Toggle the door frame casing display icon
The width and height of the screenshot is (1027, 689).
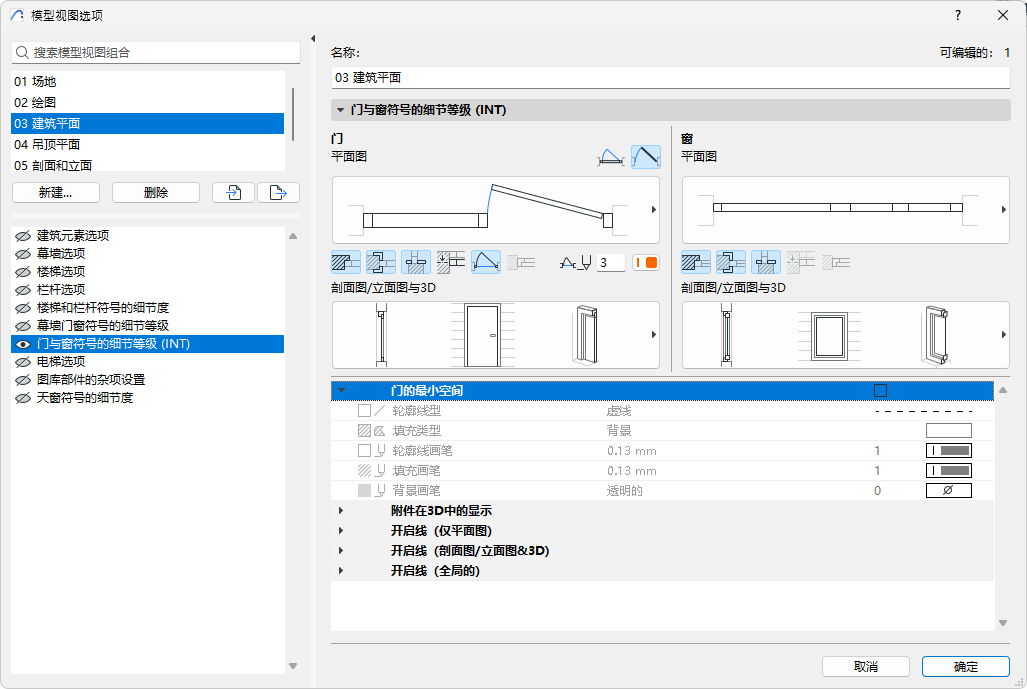(x=381, y=263)
